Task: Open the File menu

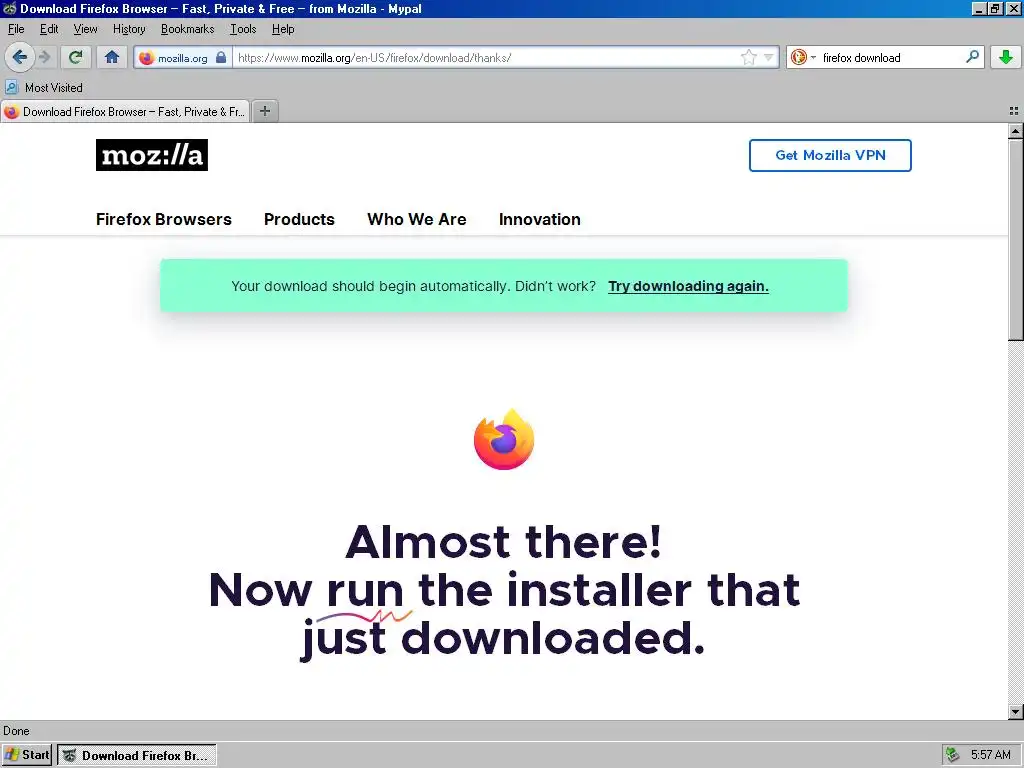Action: pyautogui.click(x=16, y=29)
